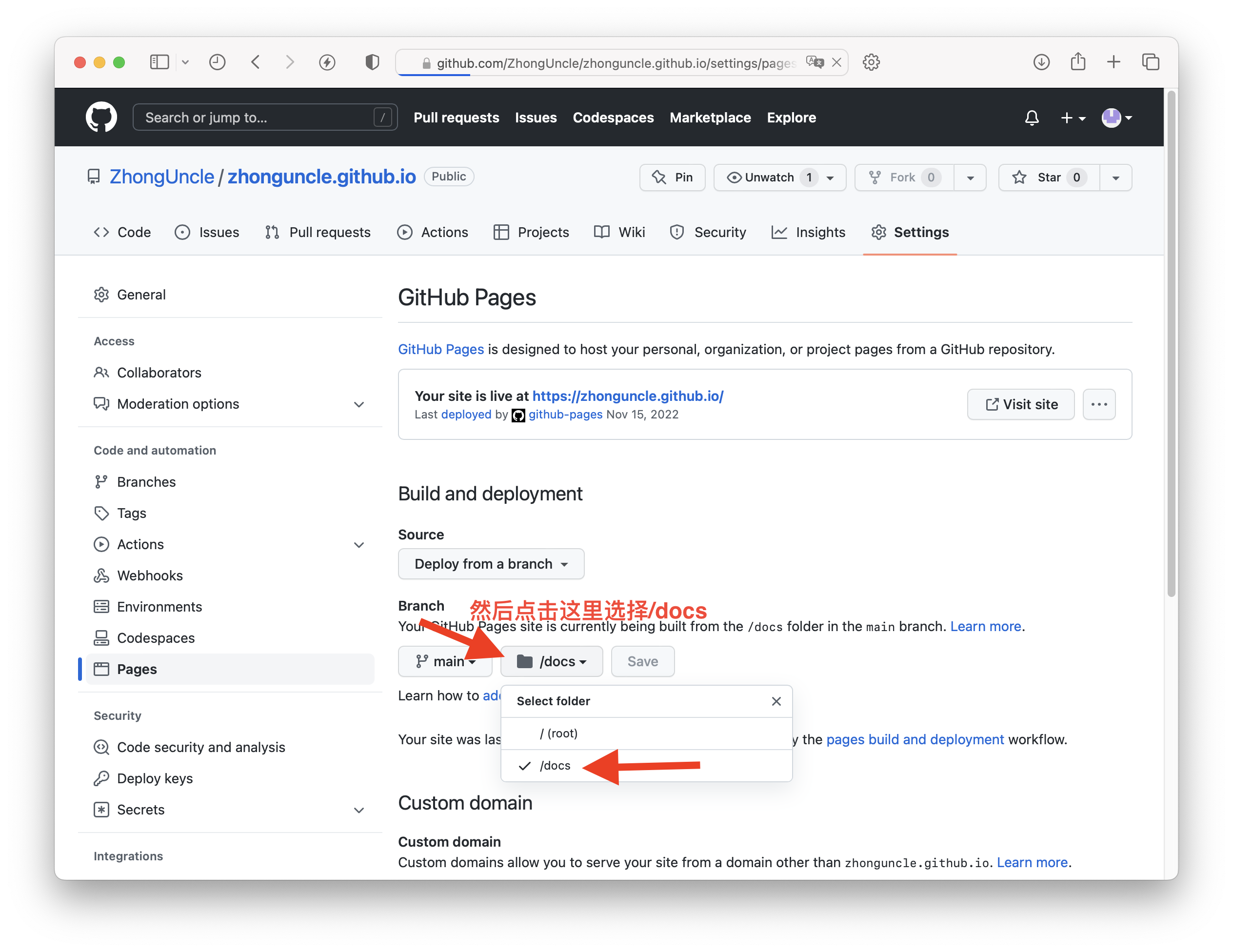This screenshot has width=1233, height=952.
Task: Open the Deploy from a branch dropdown
Action: point(491,563)
